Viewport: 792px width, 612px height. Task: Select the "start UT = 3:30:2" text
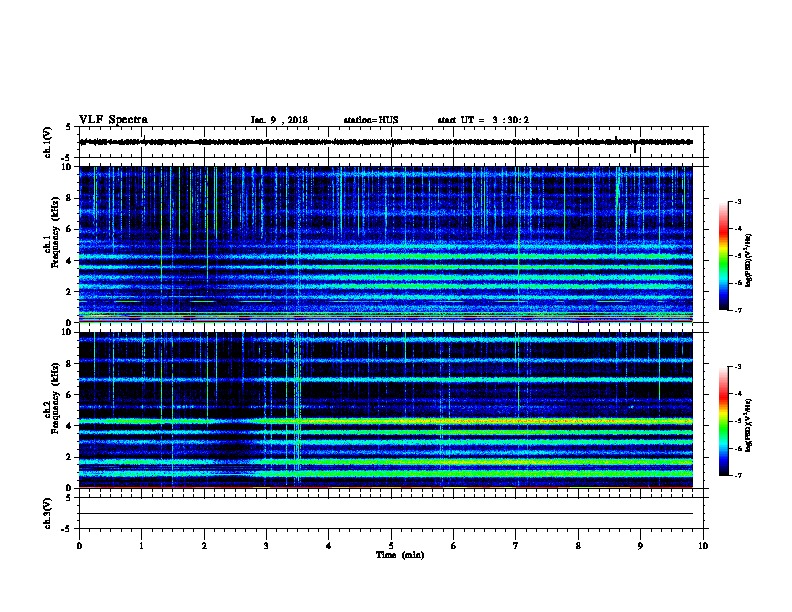click(483, 120)
